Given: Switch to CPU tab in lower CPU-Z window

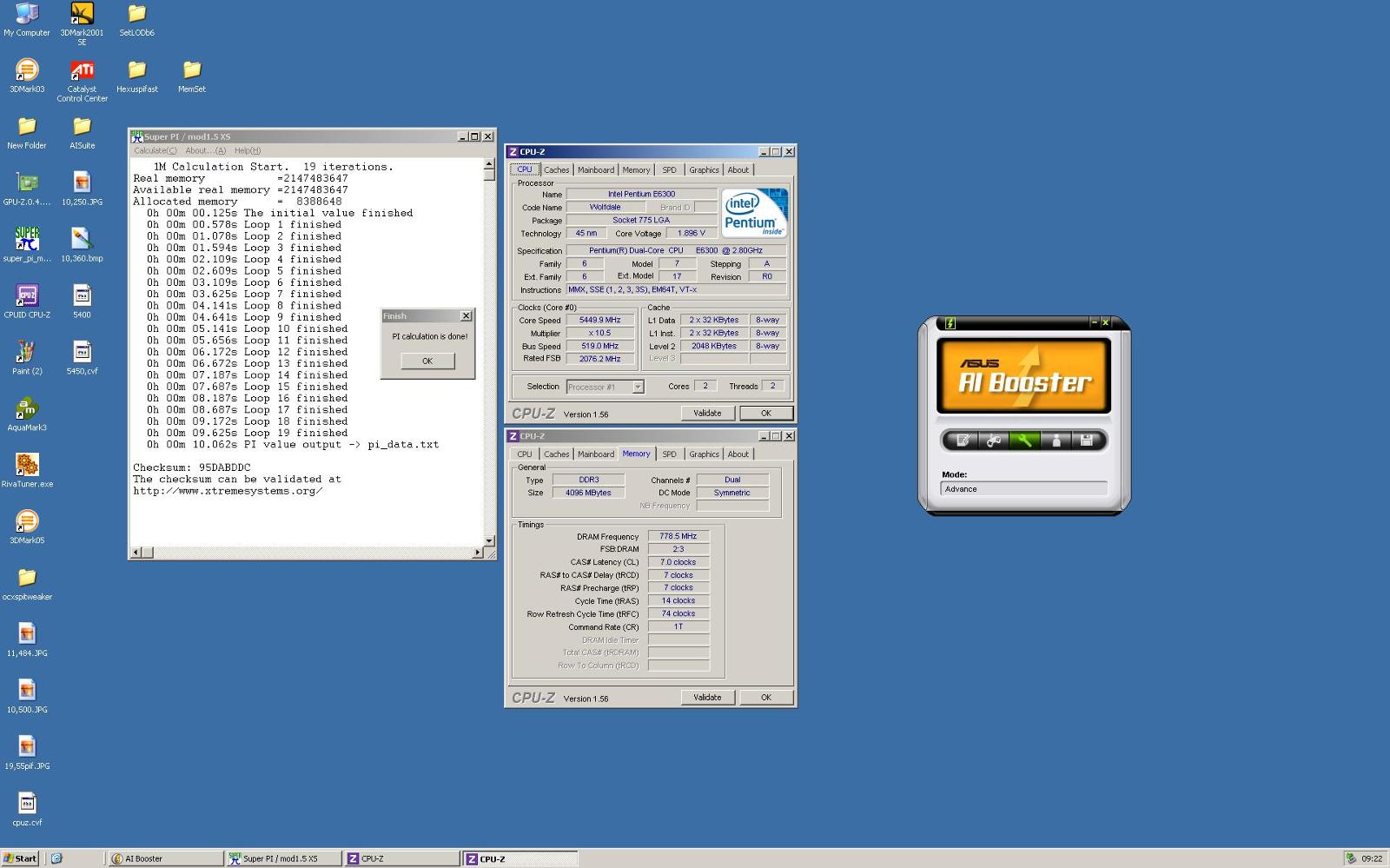Looking at the screenshot, I should tap(525, 454).
